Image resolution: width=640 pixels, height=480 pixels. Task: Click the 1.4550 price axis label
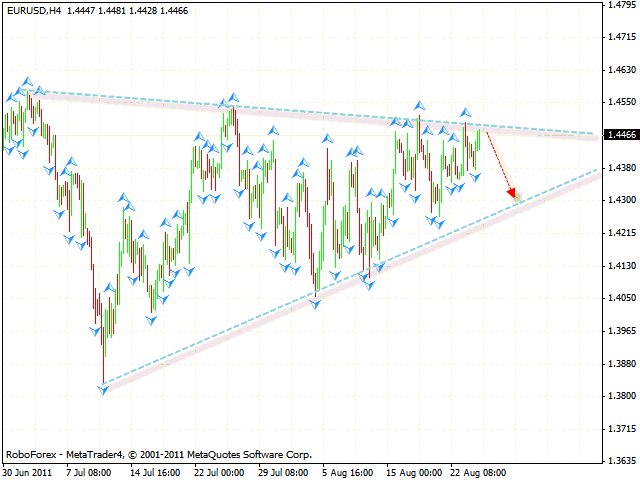click(x=622, y=102)
